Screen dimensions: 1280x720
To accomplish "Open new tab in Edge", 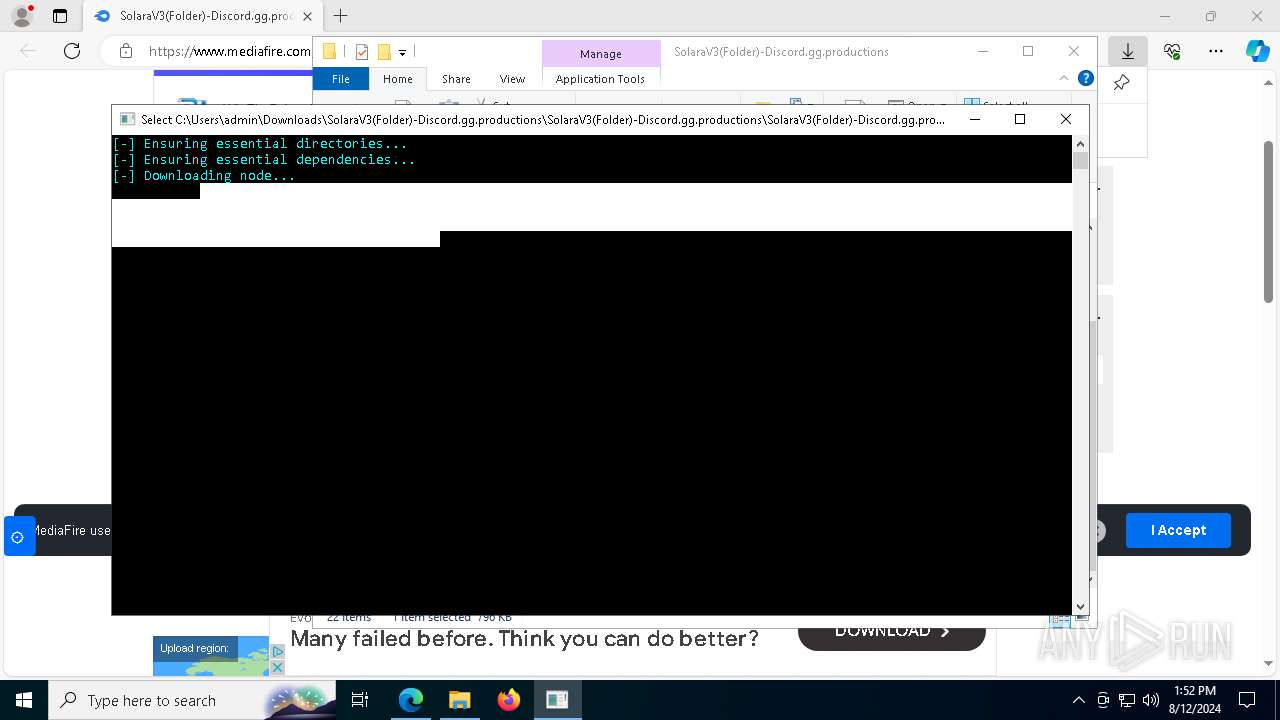I will [x=341, y=16].
